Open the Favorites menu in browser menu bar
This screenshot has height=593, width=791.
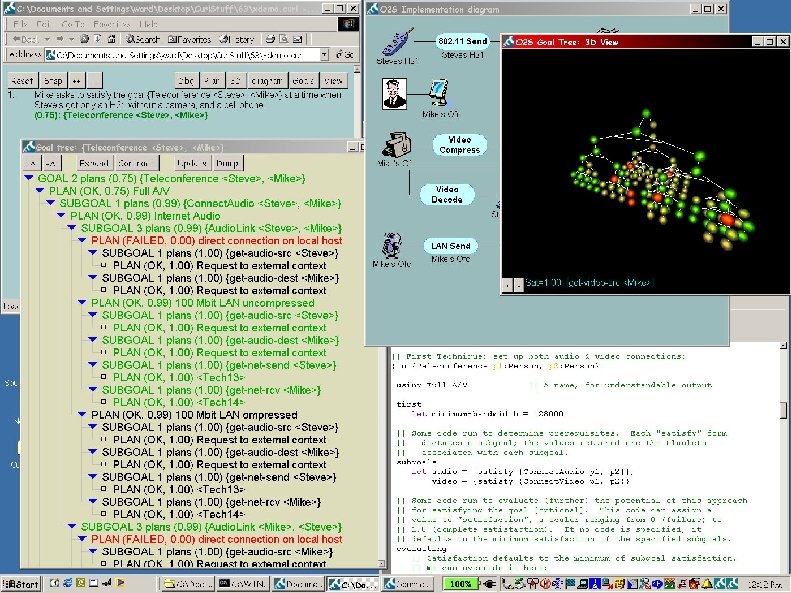[x=111, y=24]
